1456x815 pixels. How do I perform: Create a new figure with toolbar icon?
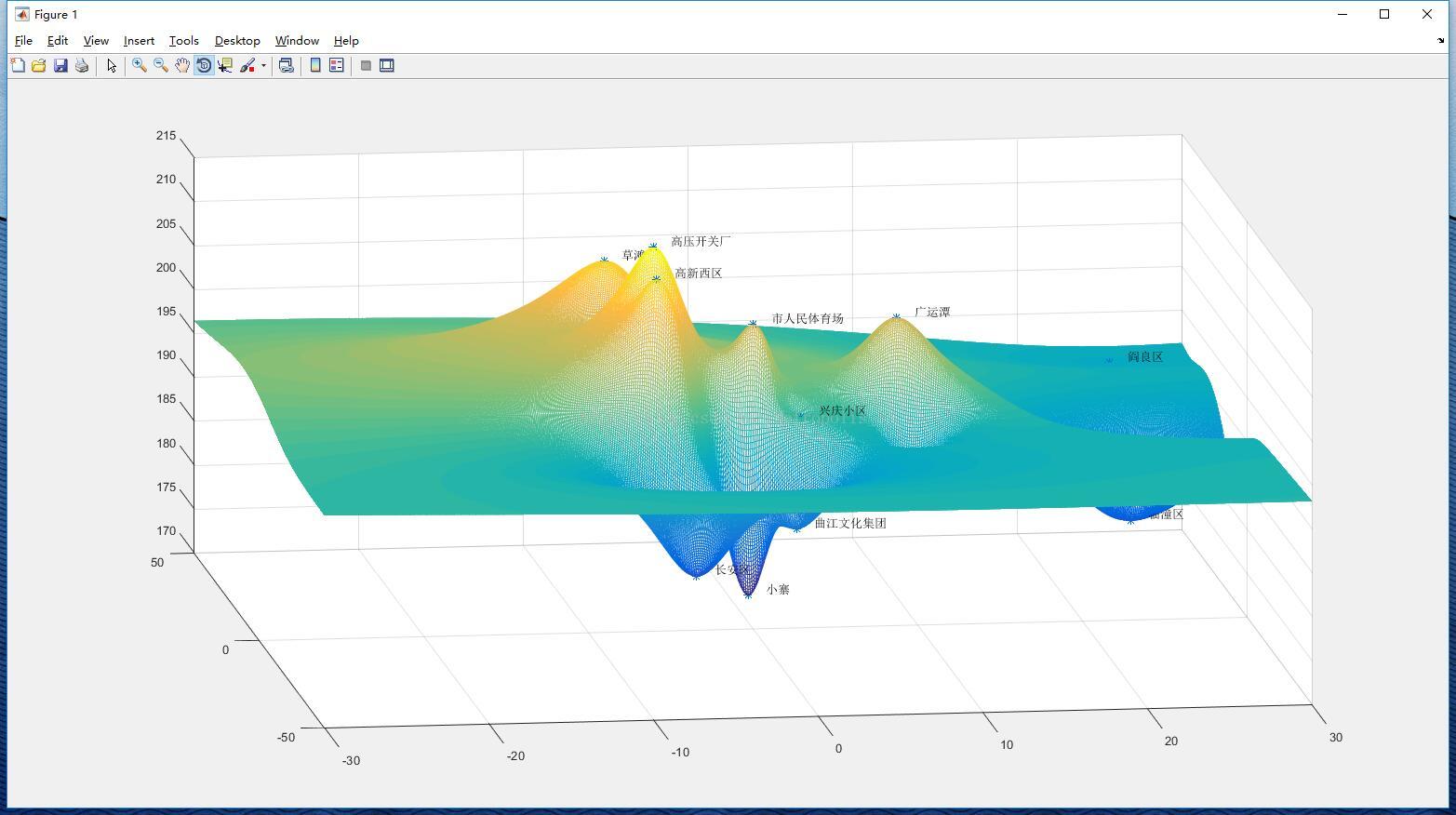[x=18, y=65]
